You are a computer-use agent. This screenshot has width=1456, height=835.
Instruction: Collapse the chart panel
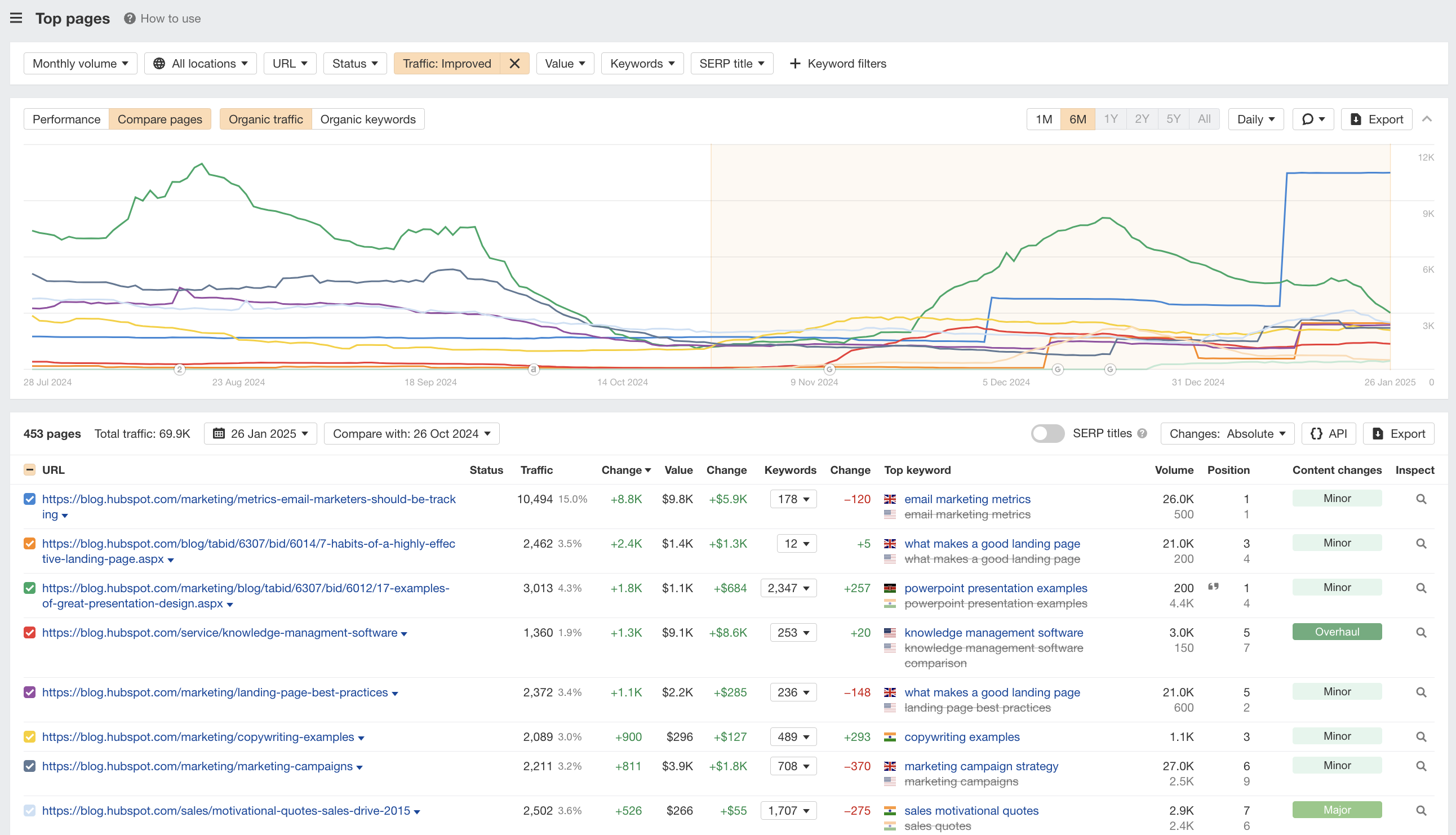pyautogui.click(x=1427, y=119)
